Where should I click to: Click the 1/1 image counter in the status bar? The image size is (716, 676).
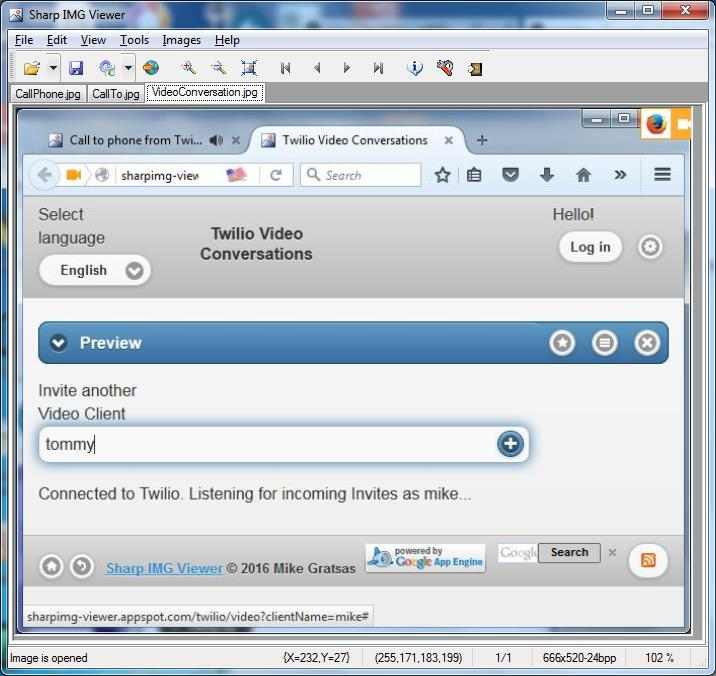[x=503, y=658]
